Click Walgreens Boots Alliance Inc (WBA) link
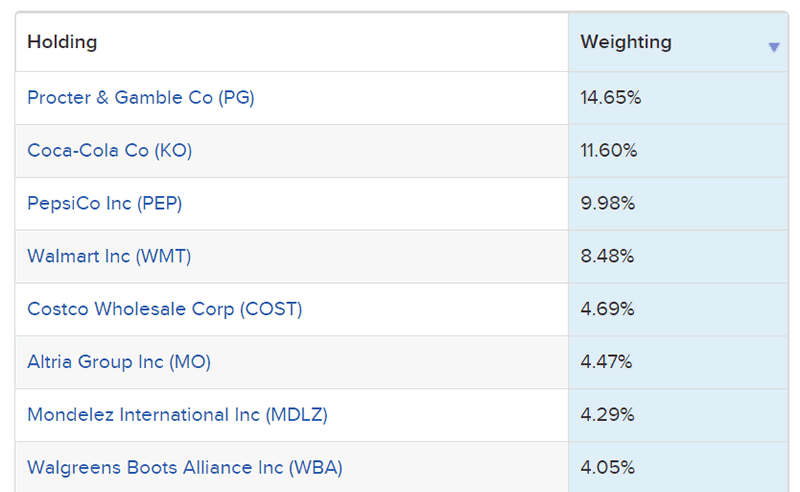 click(x=185, y=467)
